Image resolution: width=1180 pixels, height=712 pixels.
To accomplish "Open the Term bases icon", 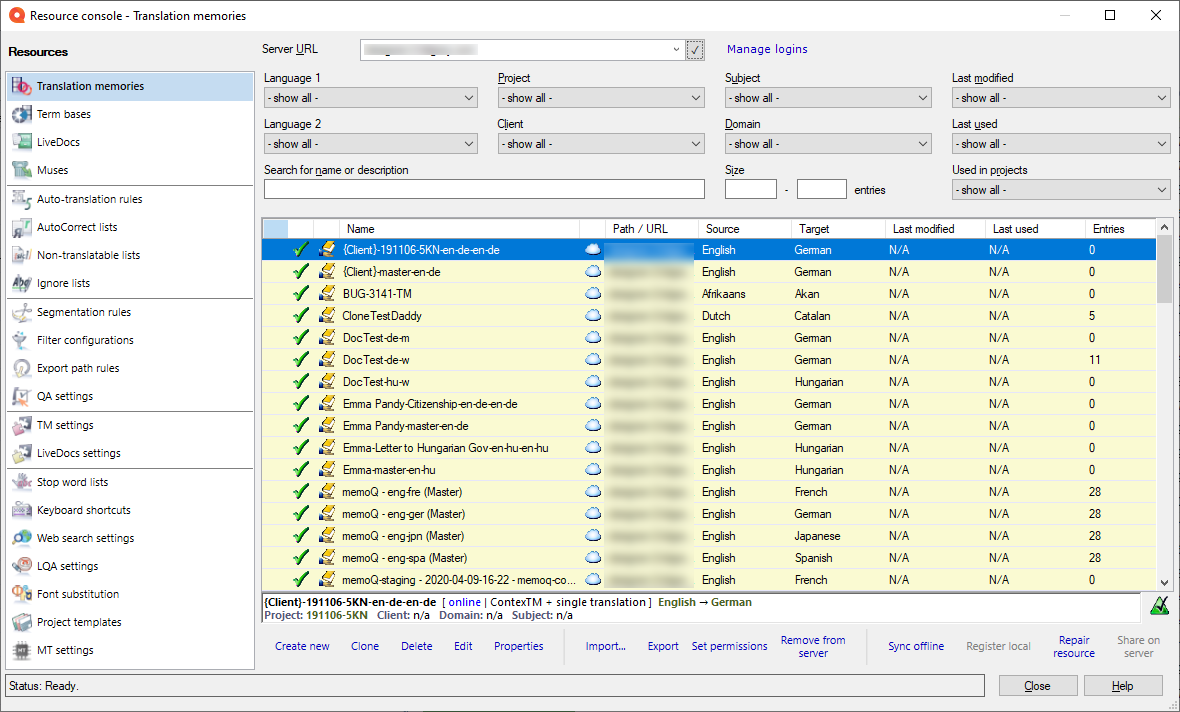I will [x=22, y=114].
